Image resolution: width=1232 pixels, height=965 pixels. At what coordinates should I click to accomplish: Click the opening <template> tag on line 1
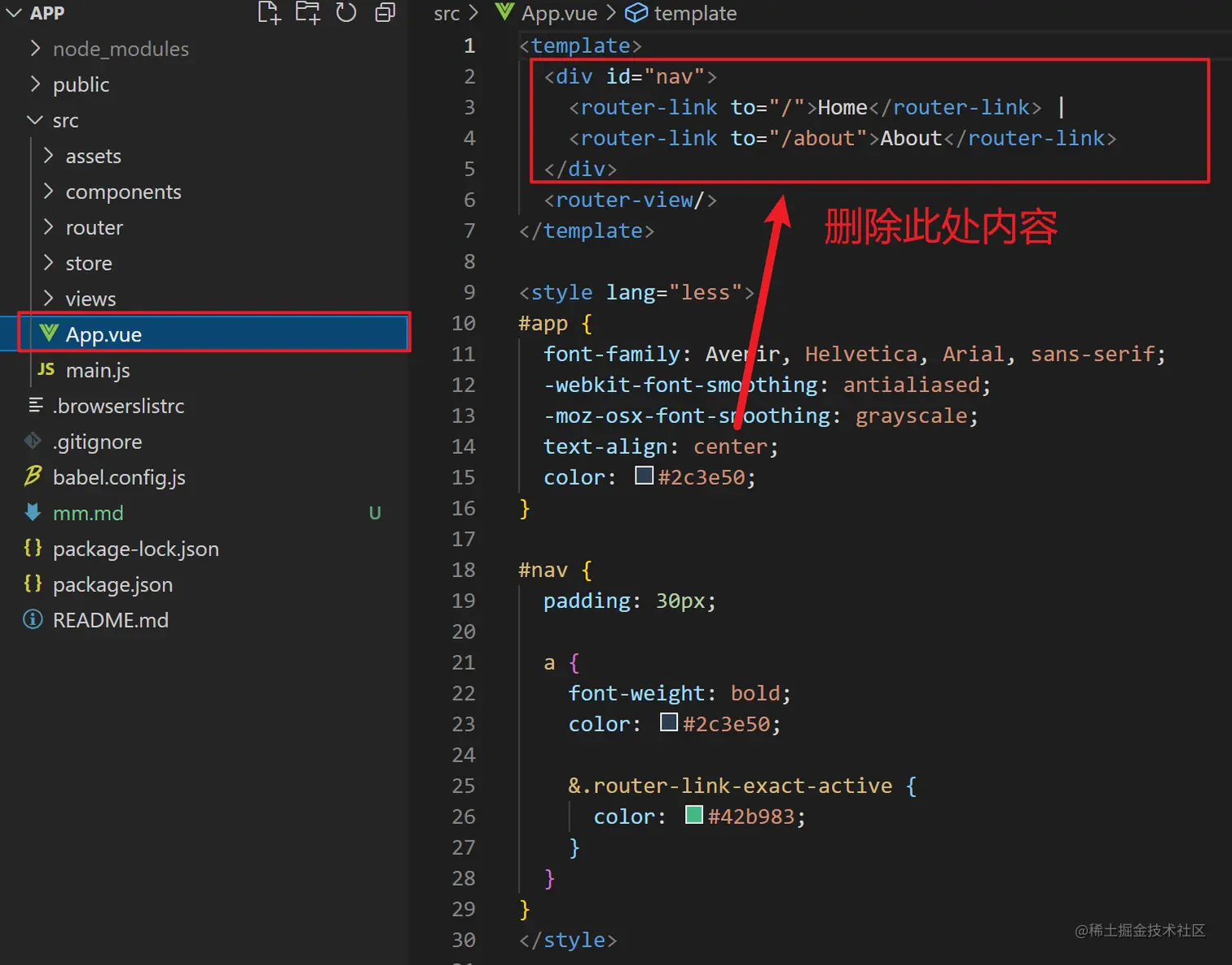tap(580, 46)
